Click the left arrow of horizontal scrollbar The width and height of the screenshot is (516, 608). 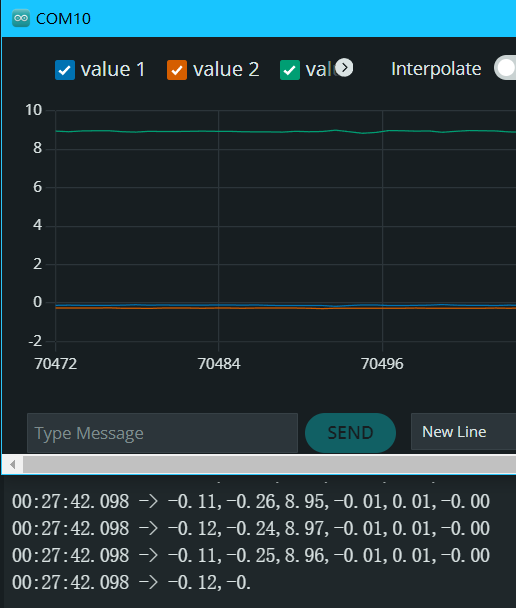click(x=13, y=464)
